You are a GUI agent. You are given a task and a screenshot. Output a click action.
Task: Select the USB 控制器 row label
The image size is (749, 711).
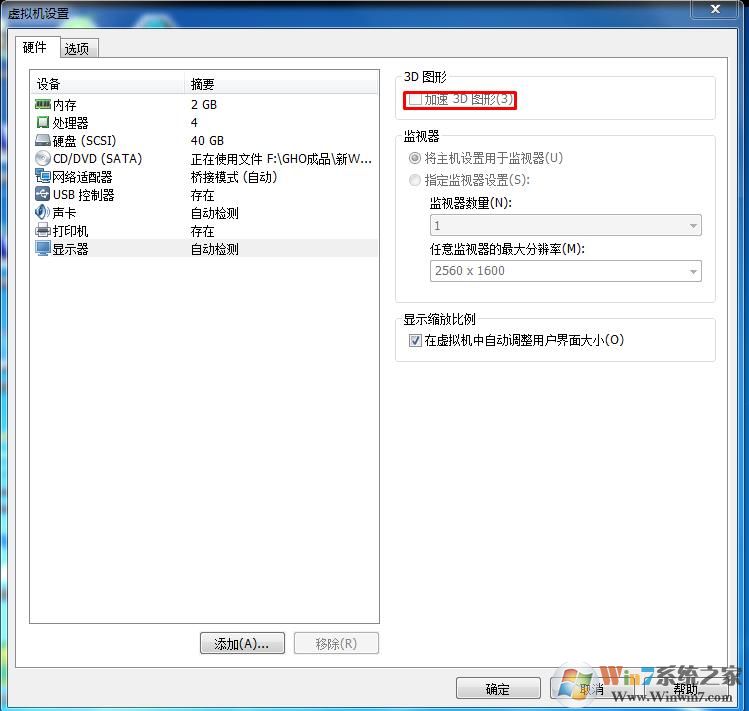84,195
